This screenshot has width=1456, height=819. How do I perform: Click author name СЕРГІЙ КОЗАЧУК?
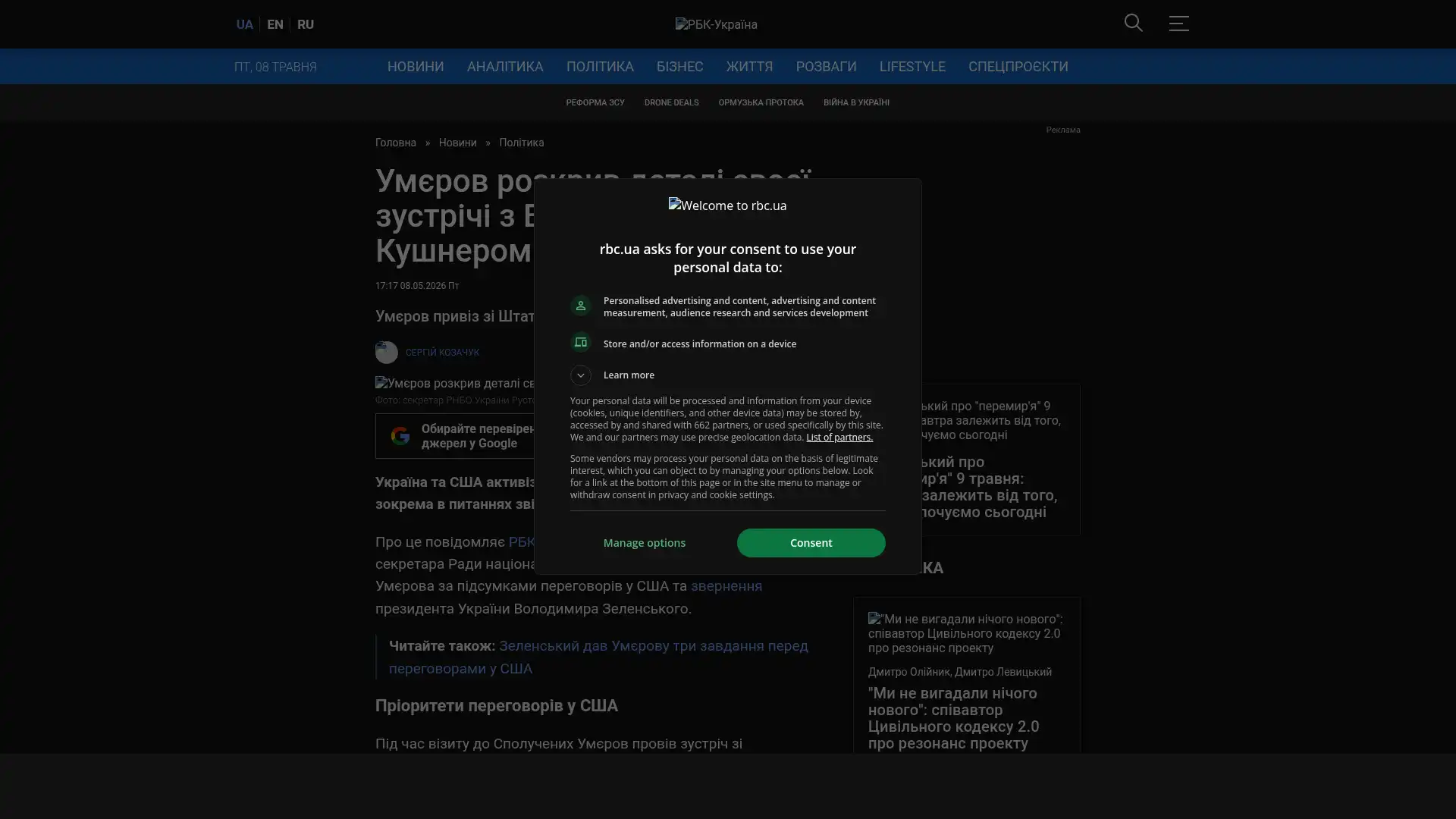click(x=442, y=353)
